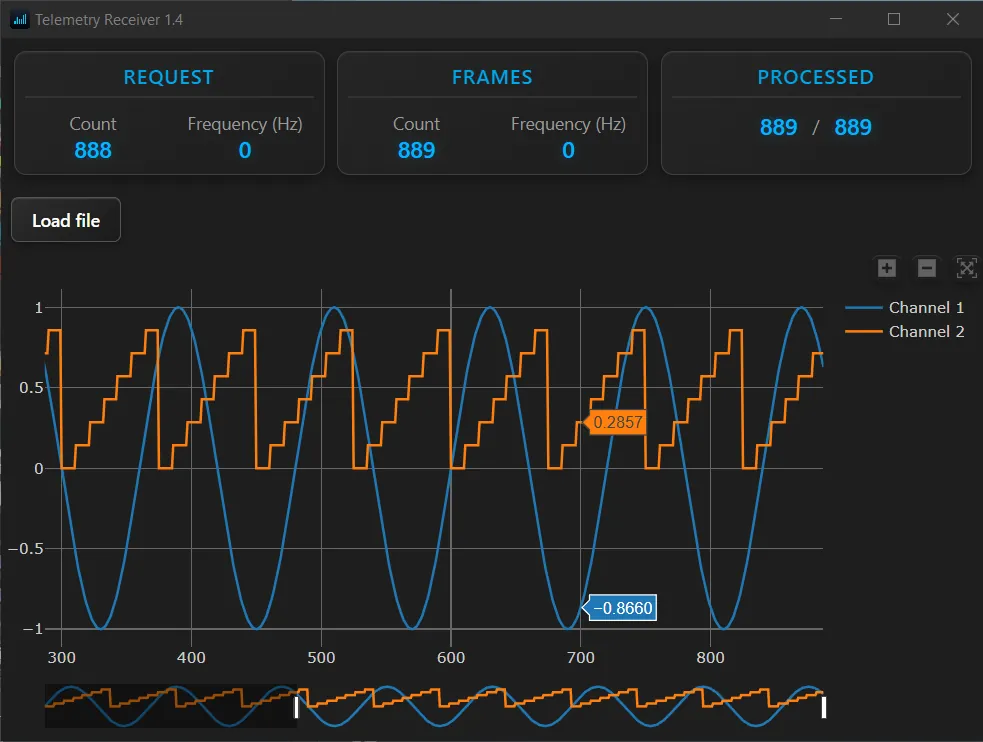Maximize the Telemetry Receiver window
Screen dimensions: 983x742
894,20
